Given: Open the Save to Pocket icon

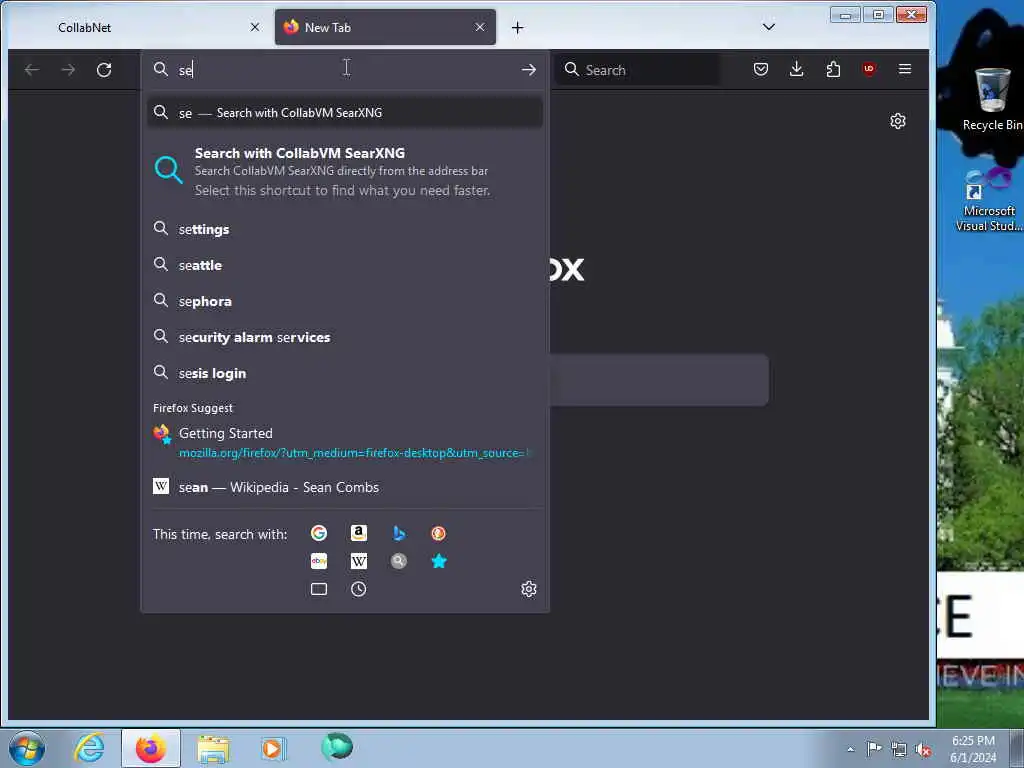Looking at the screenshot, I should click(x=761, y=69).
